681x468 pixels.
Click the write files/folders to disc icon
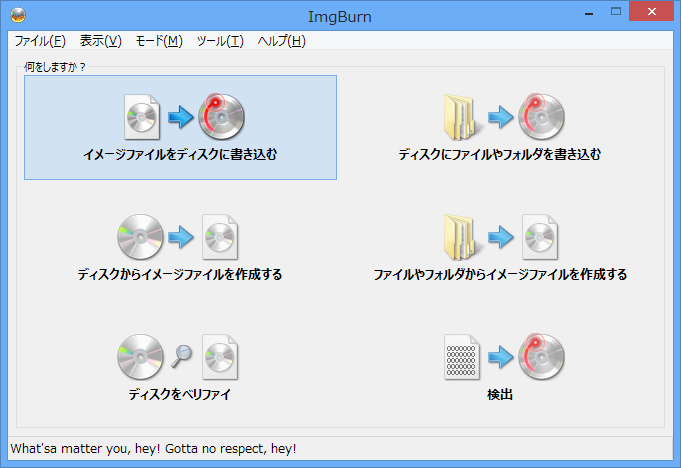click(504, 116)
